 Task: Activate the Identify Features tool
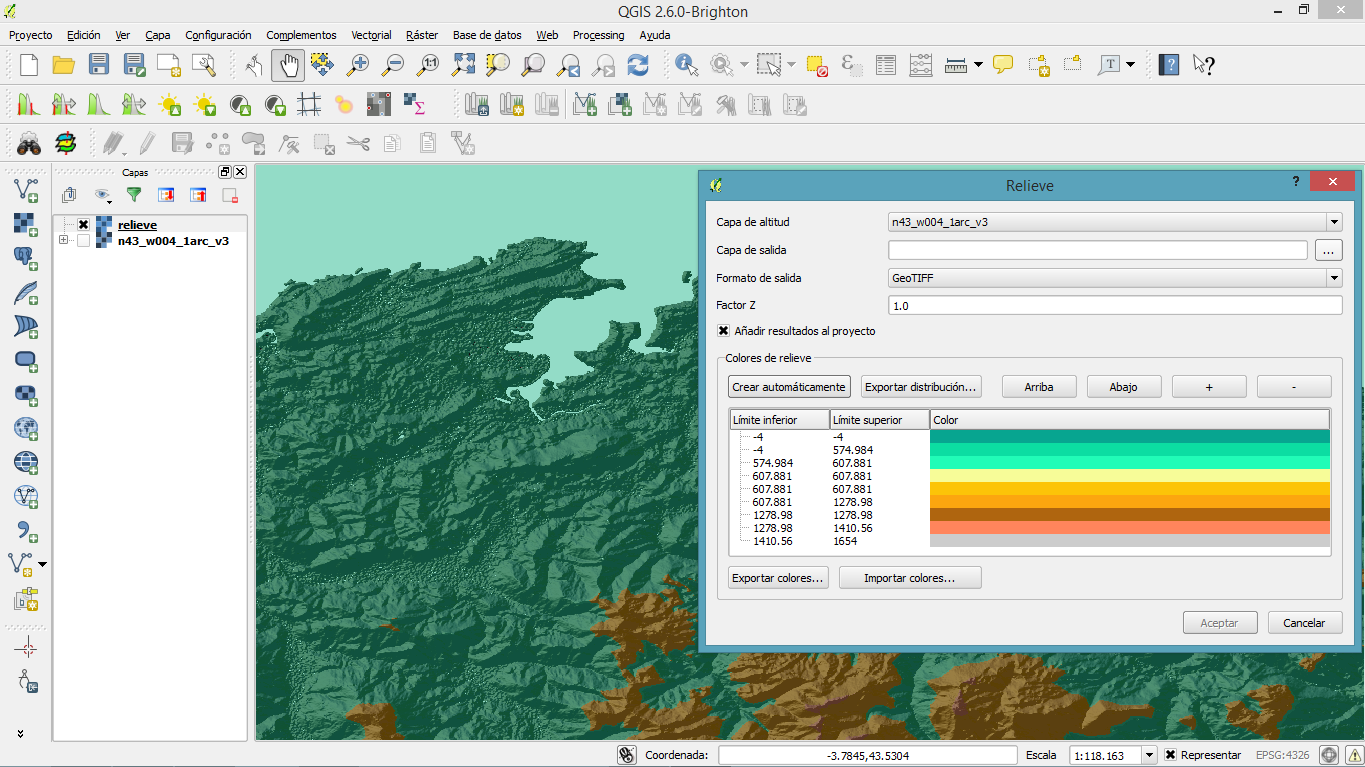tap(687, 65)
